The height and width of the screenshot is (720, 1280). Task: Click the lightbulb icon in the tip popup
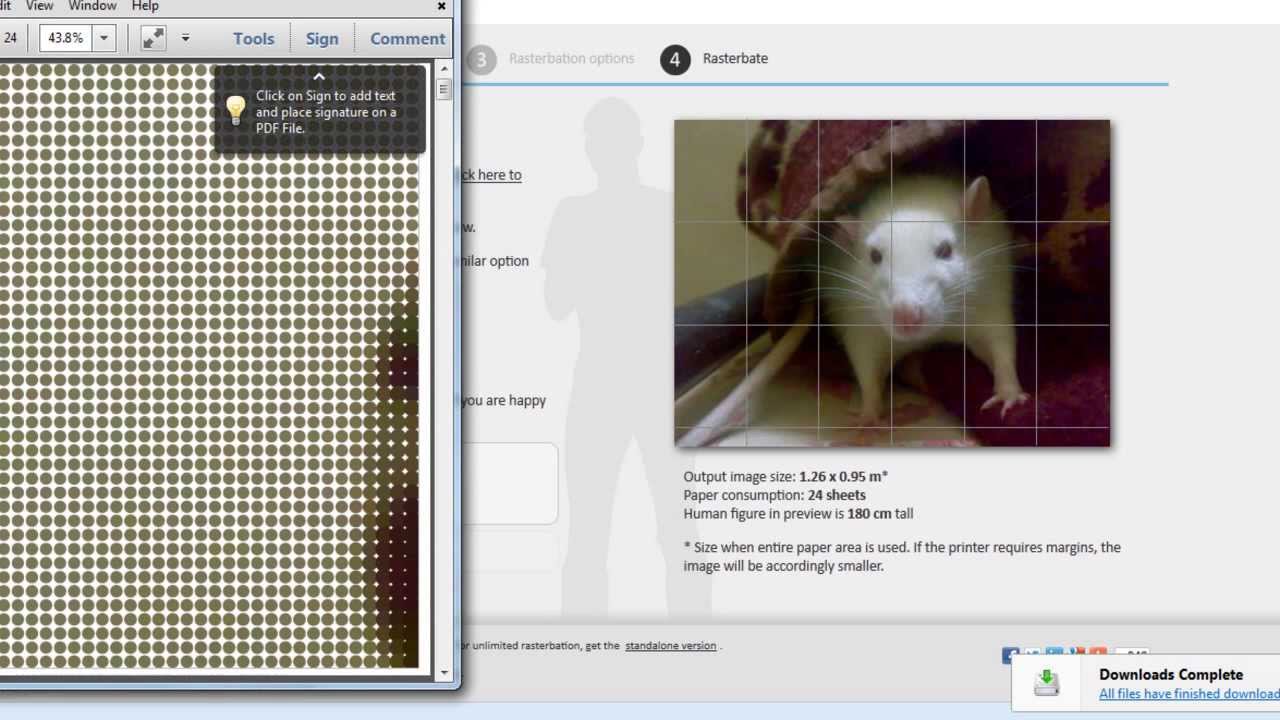point(235,110)
